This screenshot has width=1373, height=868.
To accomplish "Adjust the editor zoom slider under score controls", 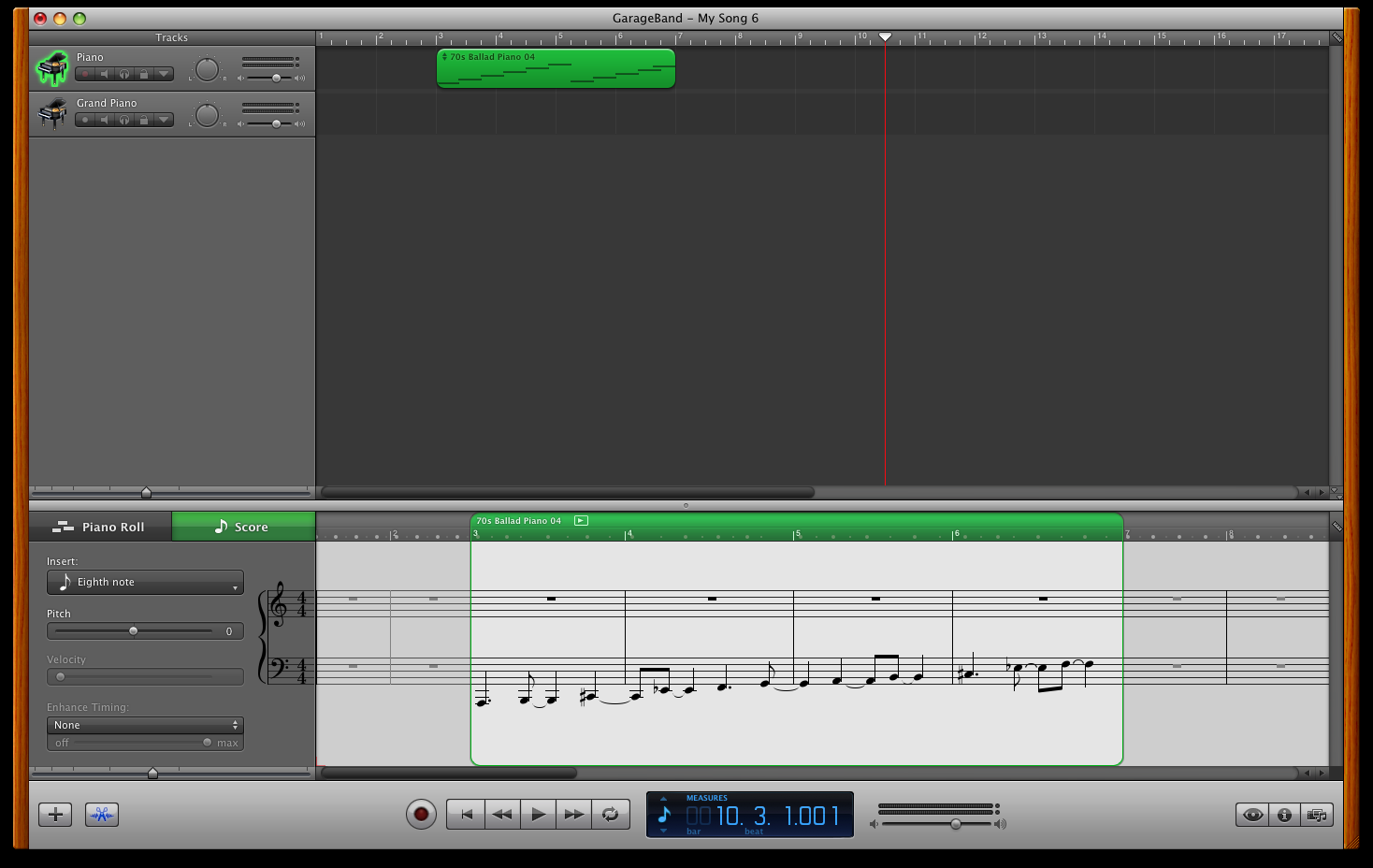I will click(152, 773).
